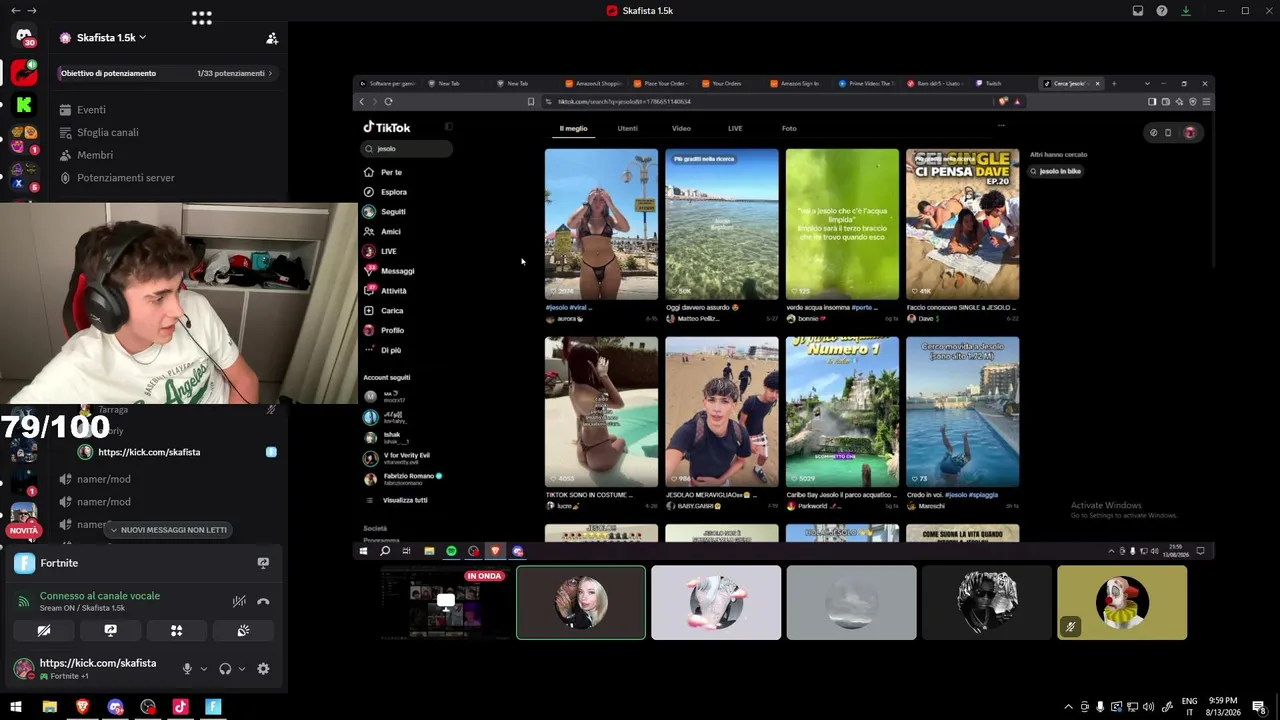
Task: Click the jesolo search field on TikTok
Action: (x=408, y=149)
